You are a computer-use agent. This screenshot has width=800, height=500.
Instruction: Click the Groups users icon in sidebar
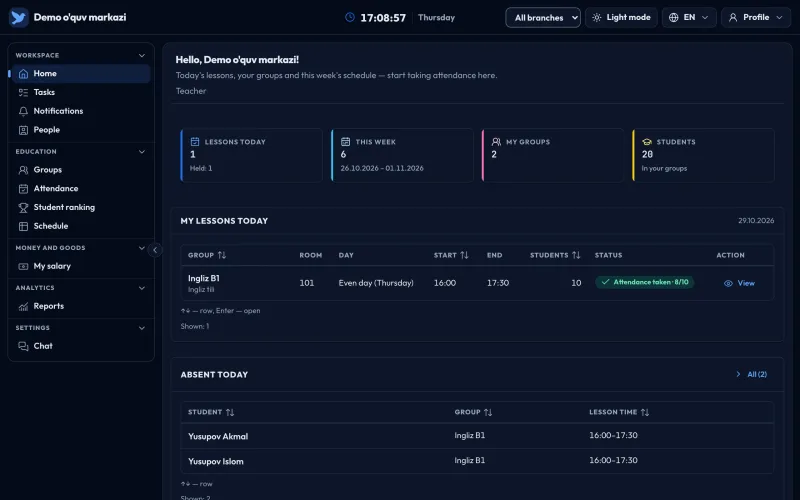(23, 170)
